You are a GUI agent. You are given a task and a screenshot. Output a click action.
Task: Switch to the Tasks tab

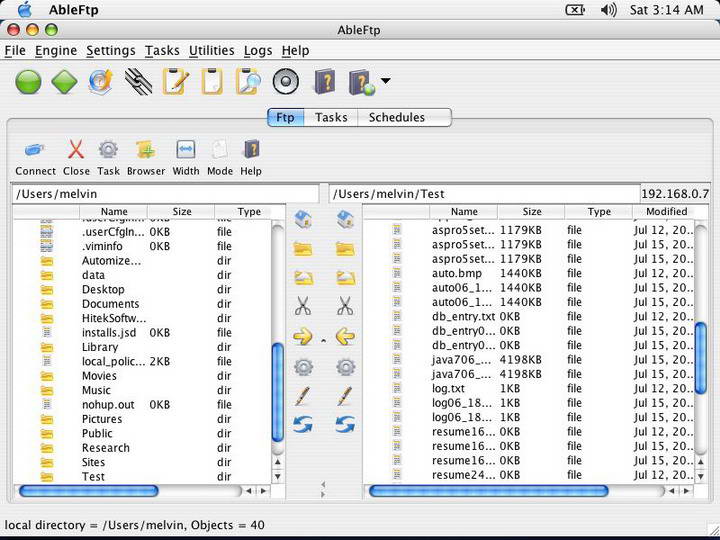coord(331,117)
